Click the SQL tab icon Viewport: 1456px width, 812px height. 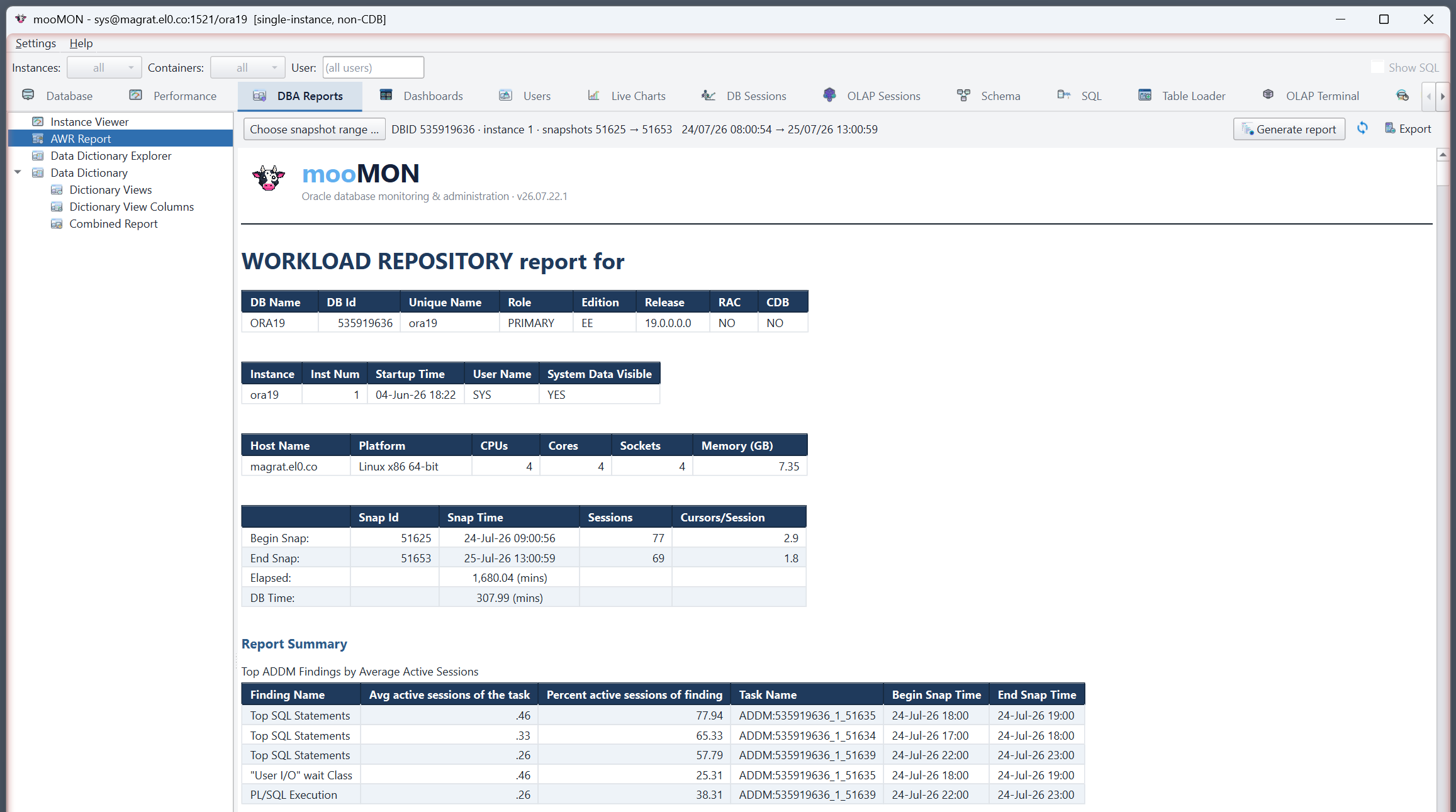[1064, 95]
